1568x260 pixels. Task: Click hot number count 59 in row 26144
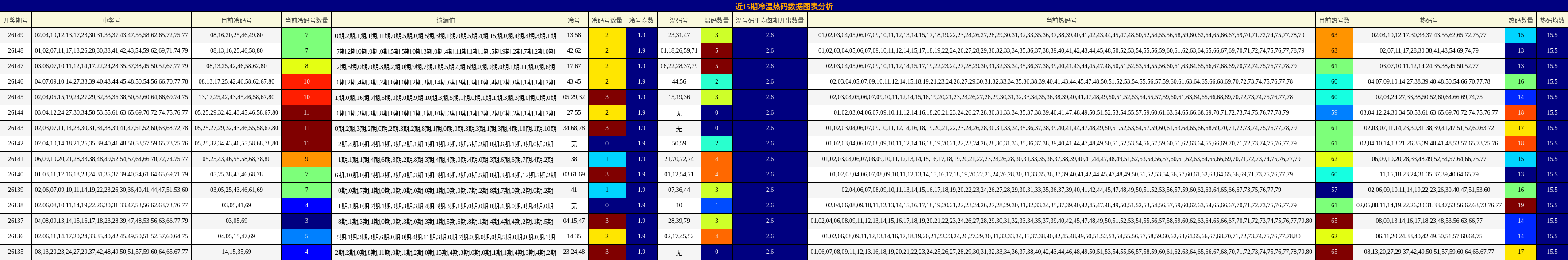[x=1334, y=112]
